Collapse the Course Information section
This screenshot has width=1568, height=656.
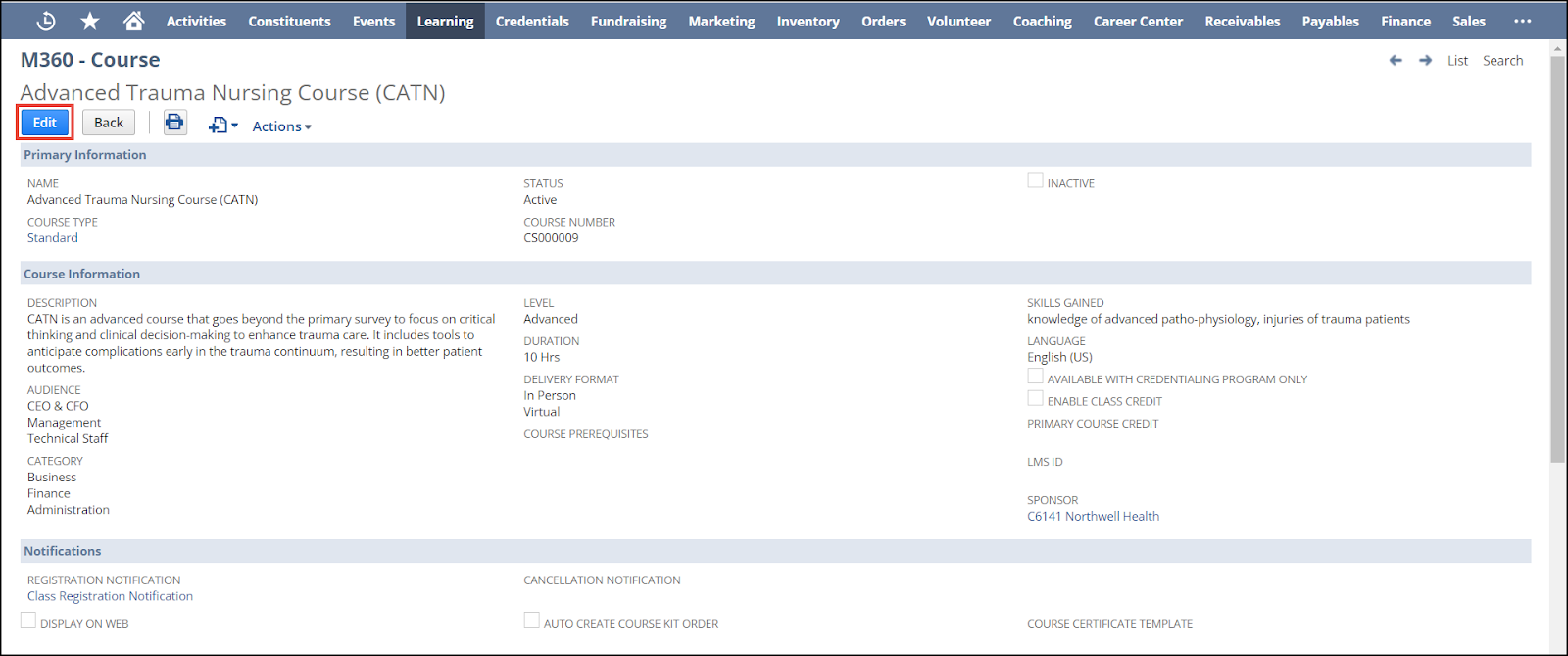pyautogui.click(x=82, y=274)
